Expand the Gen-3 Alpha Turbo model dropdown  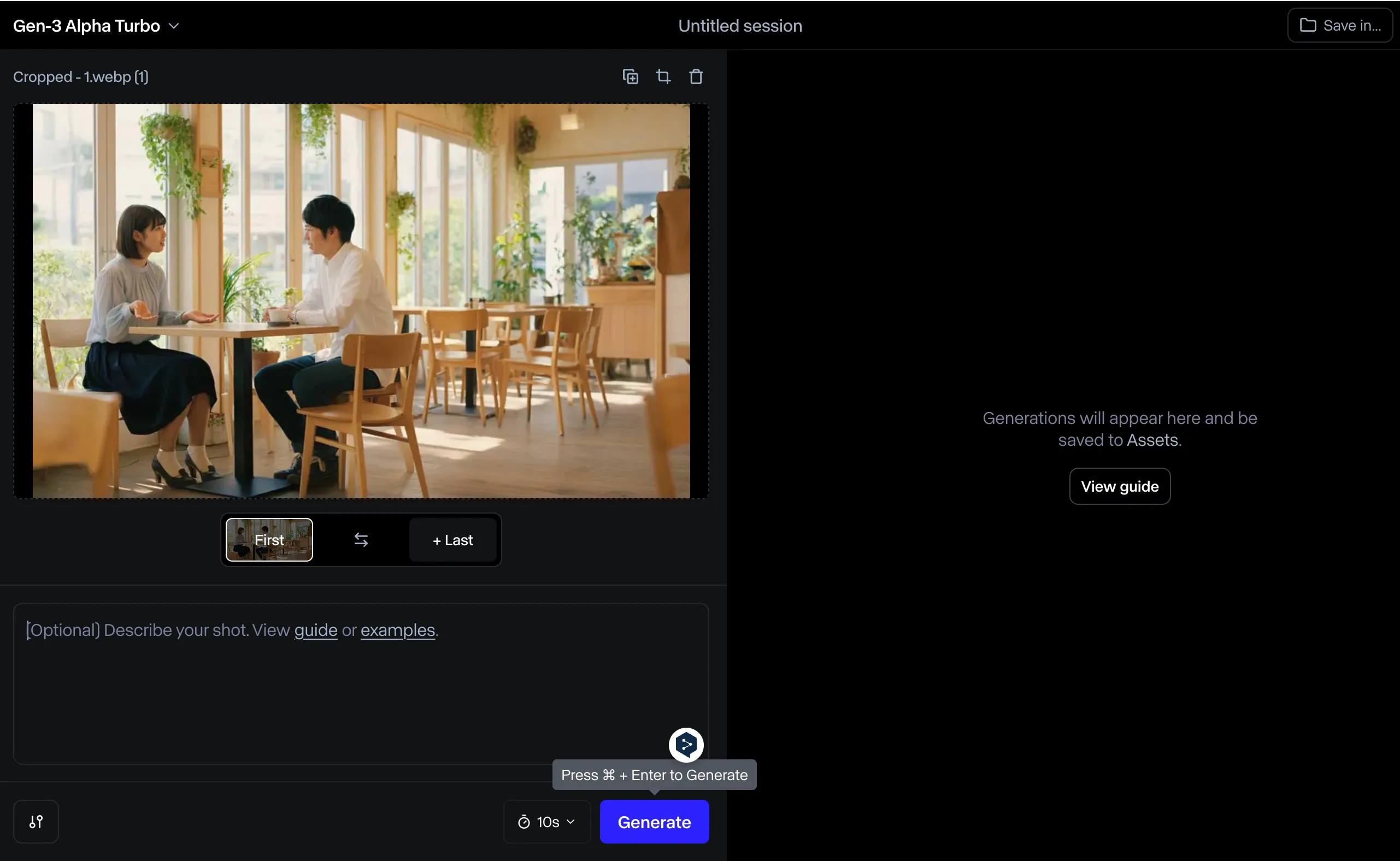coord(86,26)
